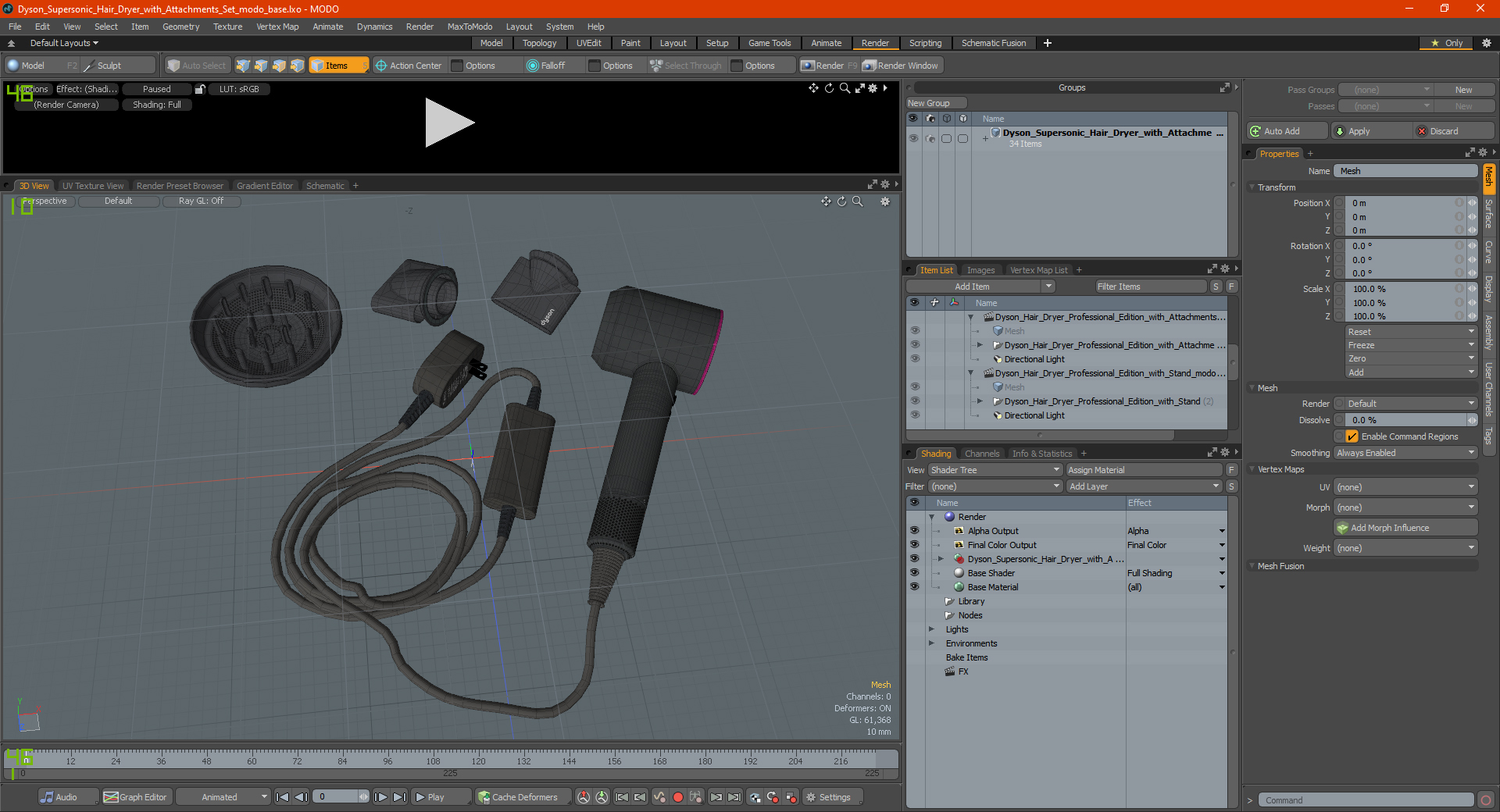This screenshot has width=1500, height=812.
Task: Toggle Action Center Options checkbox
Action: (x=457, y=66)
